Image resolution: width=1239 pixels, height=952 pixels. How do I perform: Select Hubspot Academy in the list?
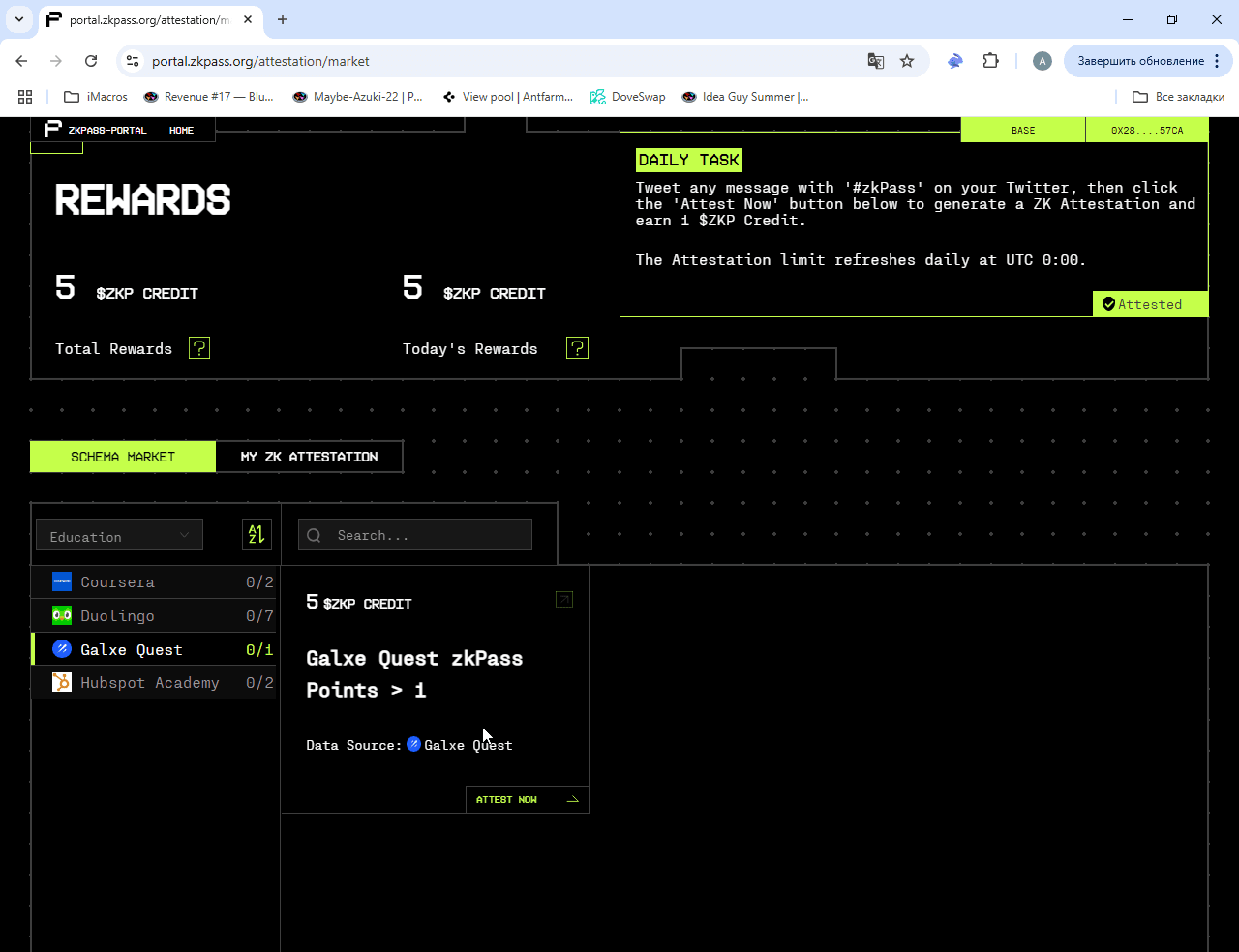point(155,682)
